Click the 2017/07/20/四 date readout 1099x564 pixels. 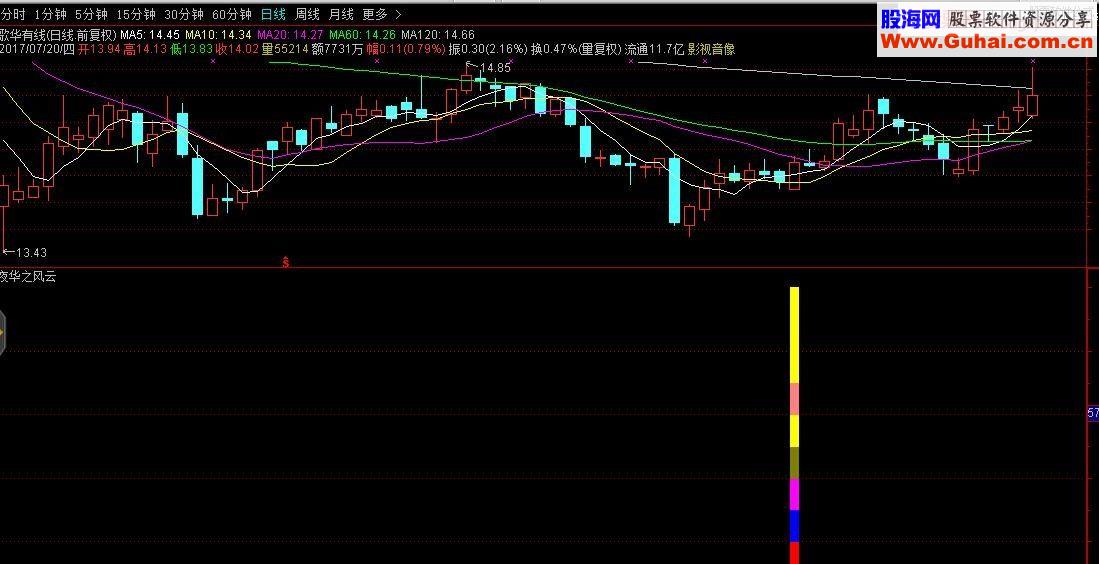(37, 49)
